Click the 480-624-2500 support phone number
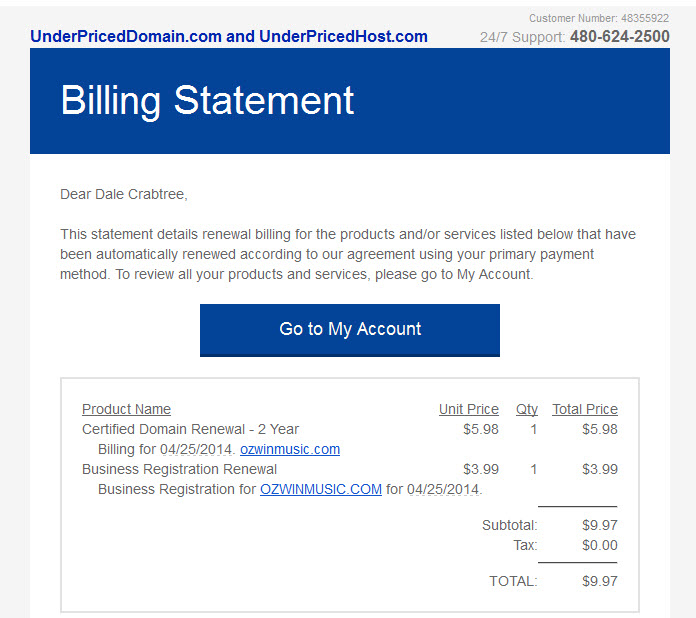Screen dimensions: 696x618 click(620, 36)
